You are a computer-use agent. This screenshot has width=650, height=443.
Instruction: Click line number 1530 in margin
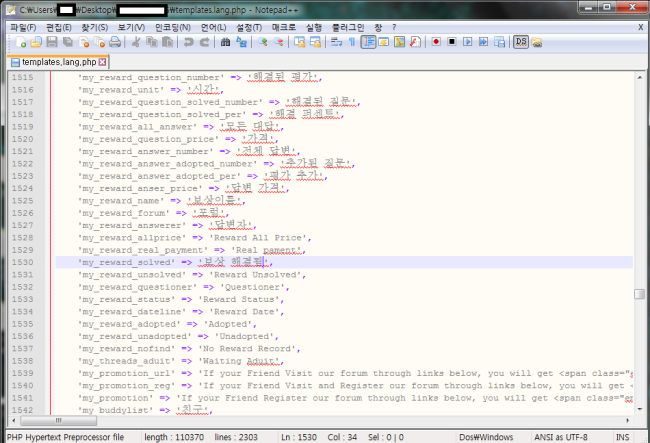point(22,262)
